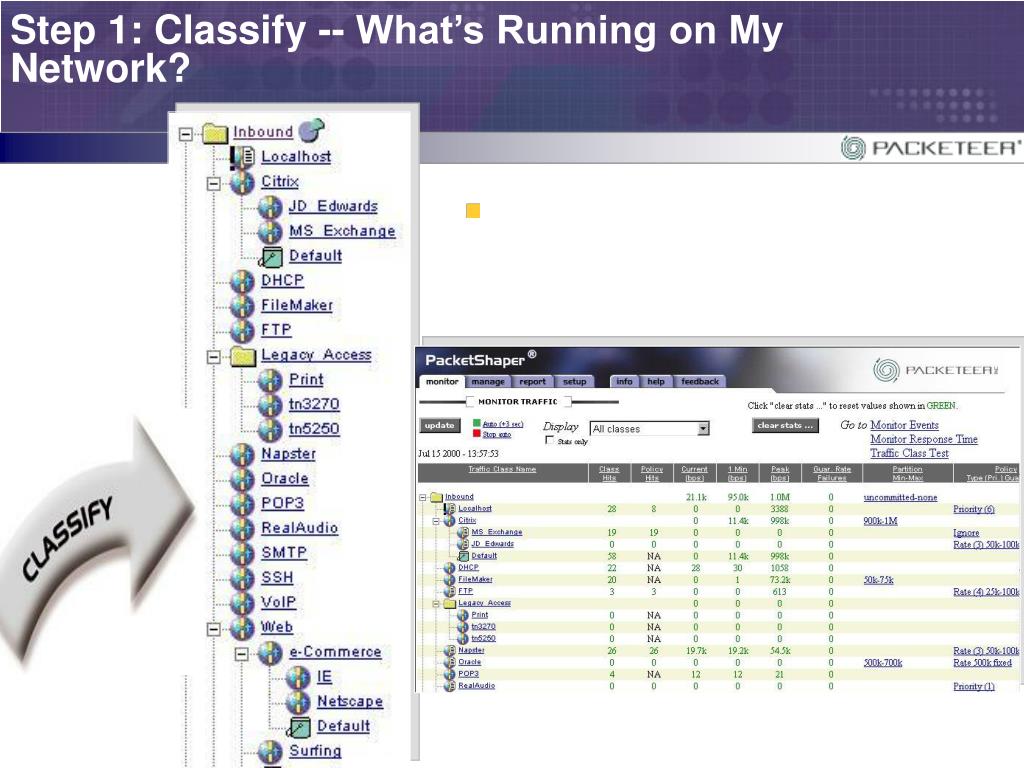Click the MS_Exchange globe icon in large tree
The image size is (1024, 768).
pos(270,231)
